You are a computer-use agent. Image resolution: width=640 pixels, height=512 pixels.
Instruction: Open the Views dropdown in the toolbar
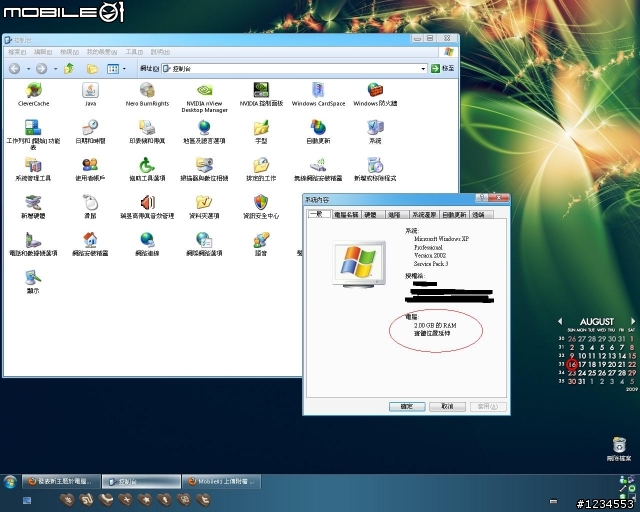pyautogui.click(x=116, y=69)
